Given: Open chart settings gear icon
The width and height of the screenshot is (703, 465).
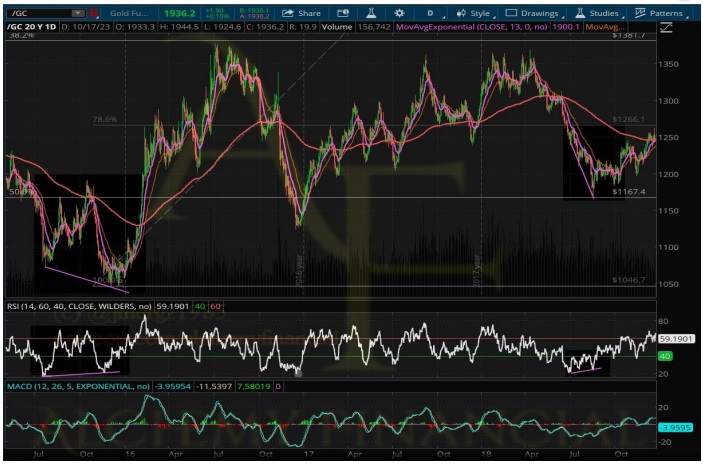Looking at the screenshot, I should click(399, 13).
